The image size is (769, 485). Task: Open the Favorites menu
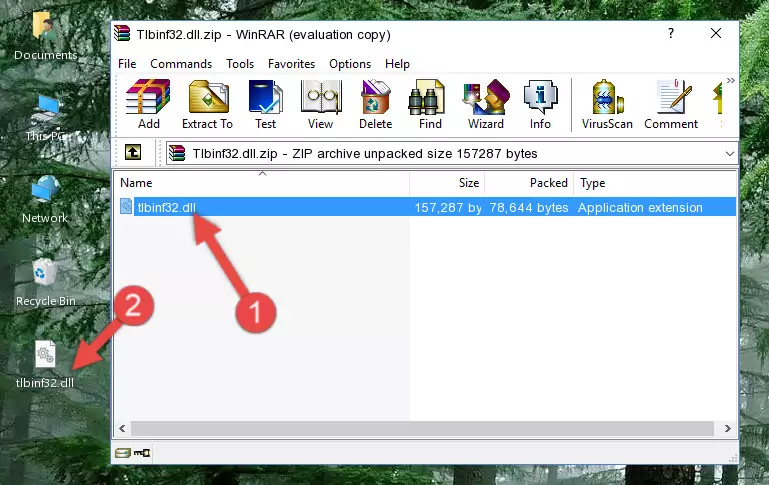click(x=291, y=64)
